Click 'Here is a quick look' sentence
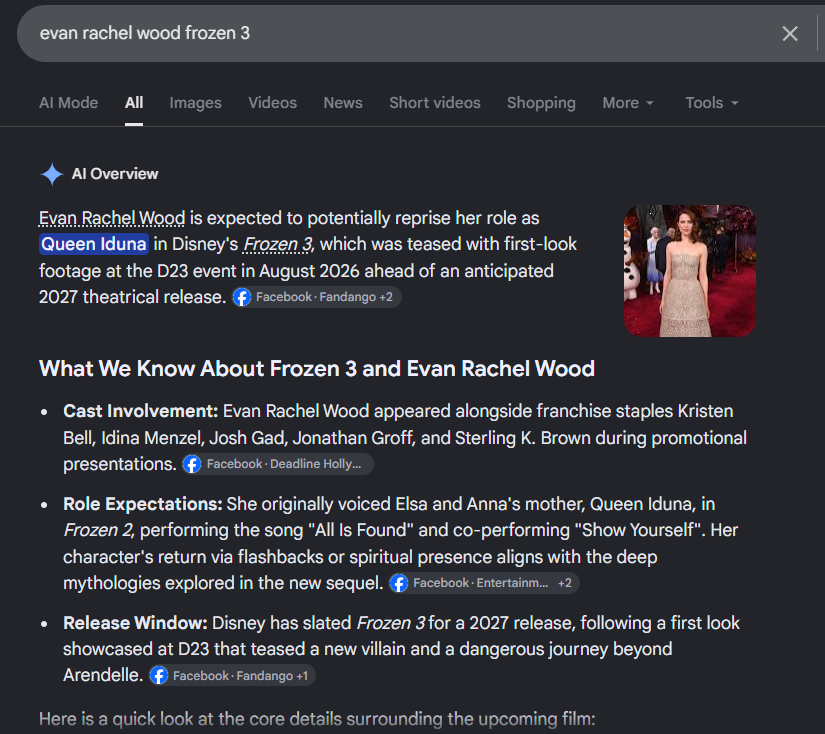Screen dimensions: 825x734 coord(317,719)
